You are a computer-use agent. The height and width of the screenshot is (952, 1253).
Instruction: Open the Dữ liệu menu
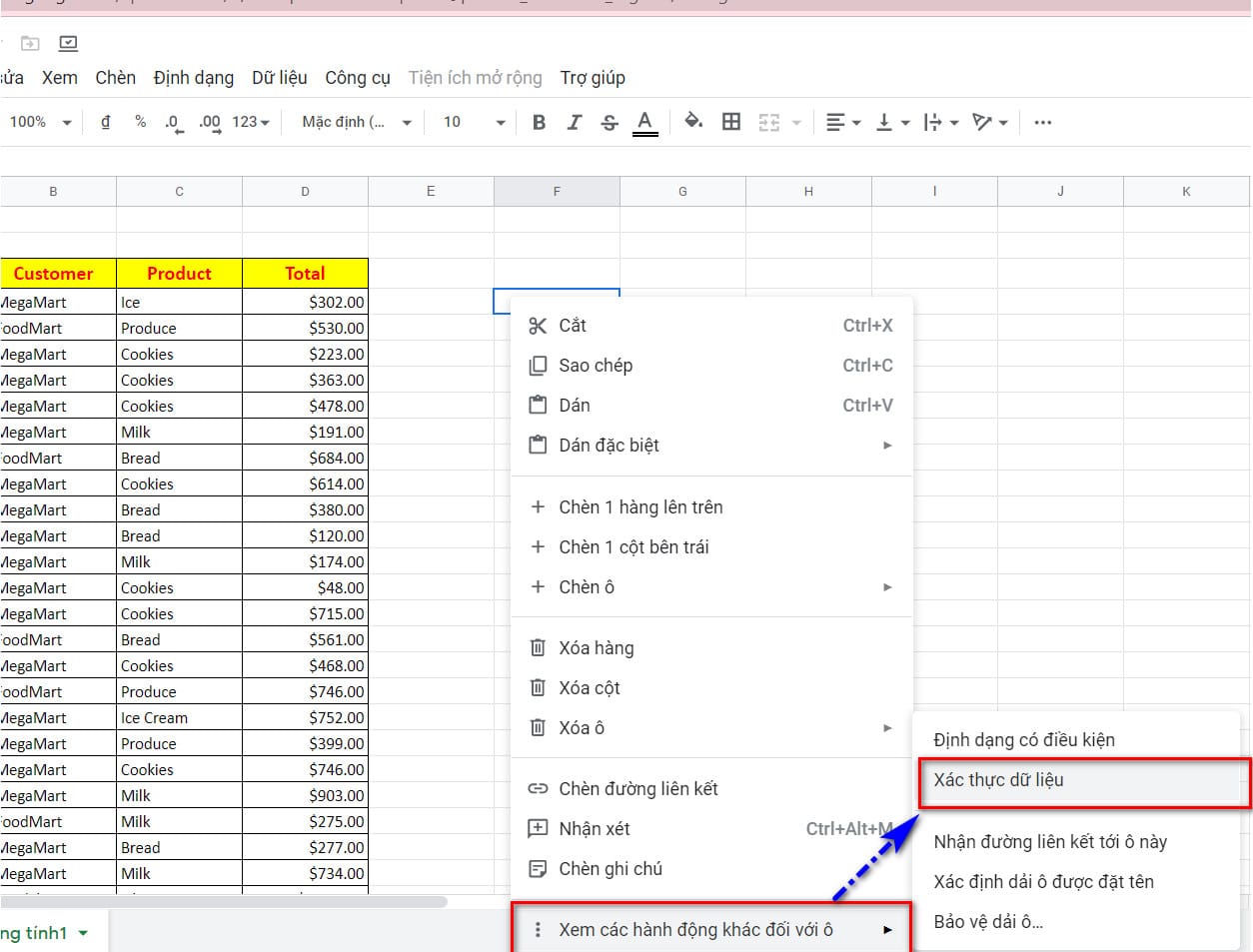tap(280, 77)
